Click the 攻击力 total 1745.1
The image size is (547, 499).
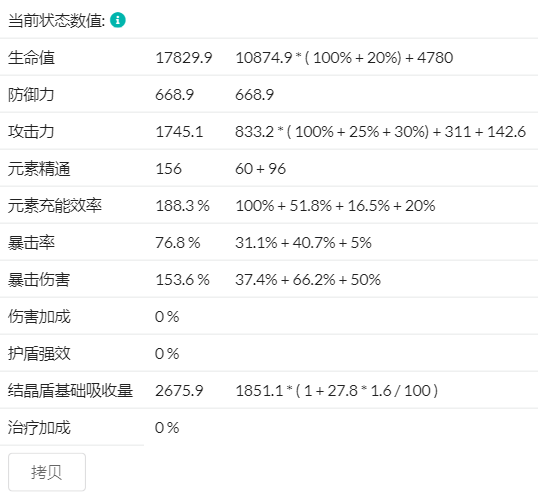click(x=179, y=132)
